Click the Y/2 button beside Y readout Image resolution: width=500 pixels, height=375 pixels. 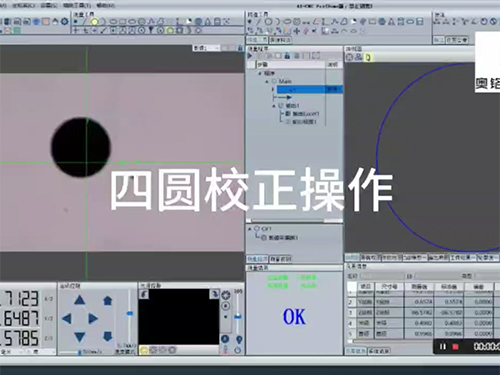[x=49, y=319]
